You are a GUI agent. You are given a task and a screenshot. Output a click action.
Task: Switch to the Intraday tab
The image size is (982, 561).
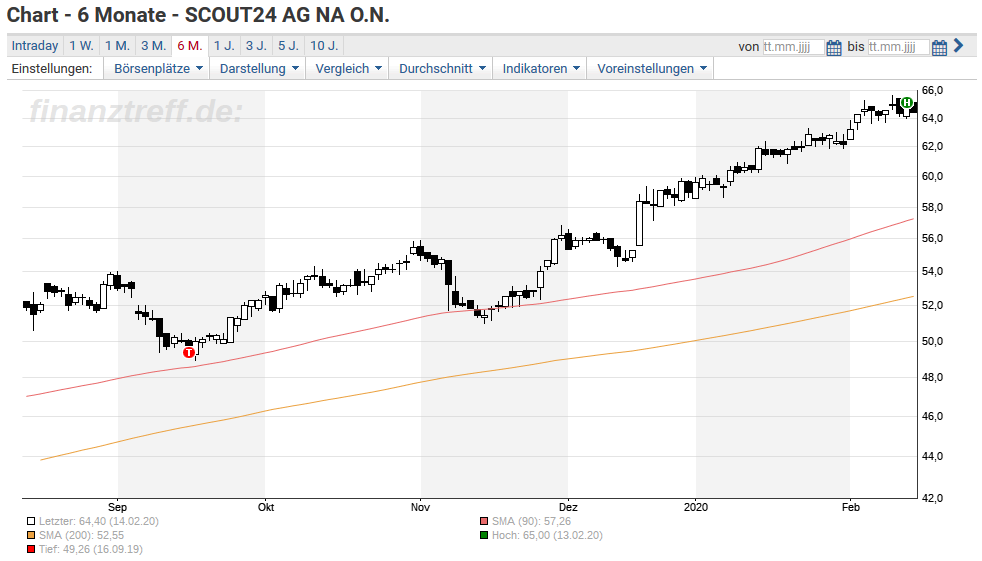(35, 46)
